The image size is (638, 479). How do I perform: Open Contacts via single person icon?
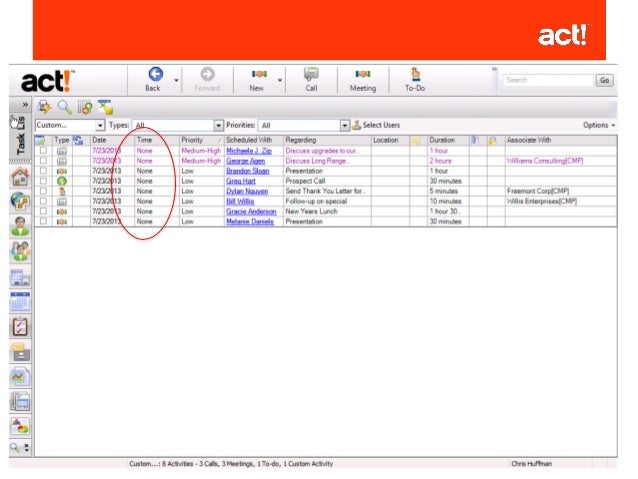(x=20, y=226)
